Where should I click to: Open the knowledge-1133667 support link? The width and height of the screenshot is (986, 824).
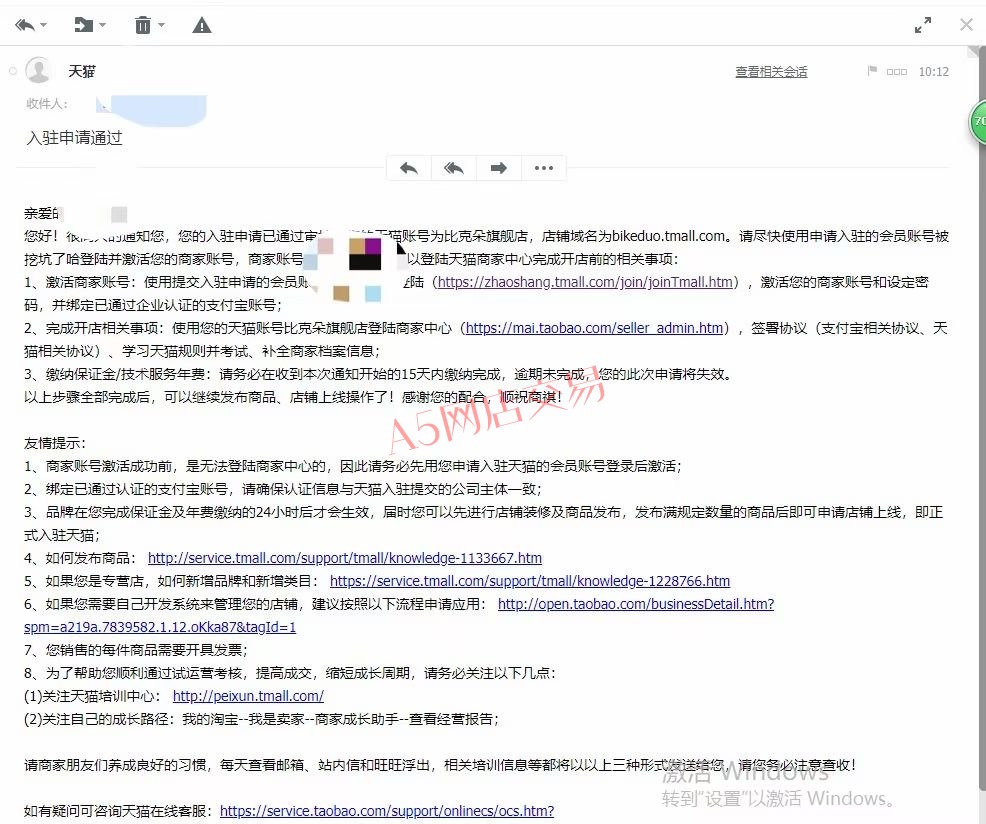coord(345,558)
